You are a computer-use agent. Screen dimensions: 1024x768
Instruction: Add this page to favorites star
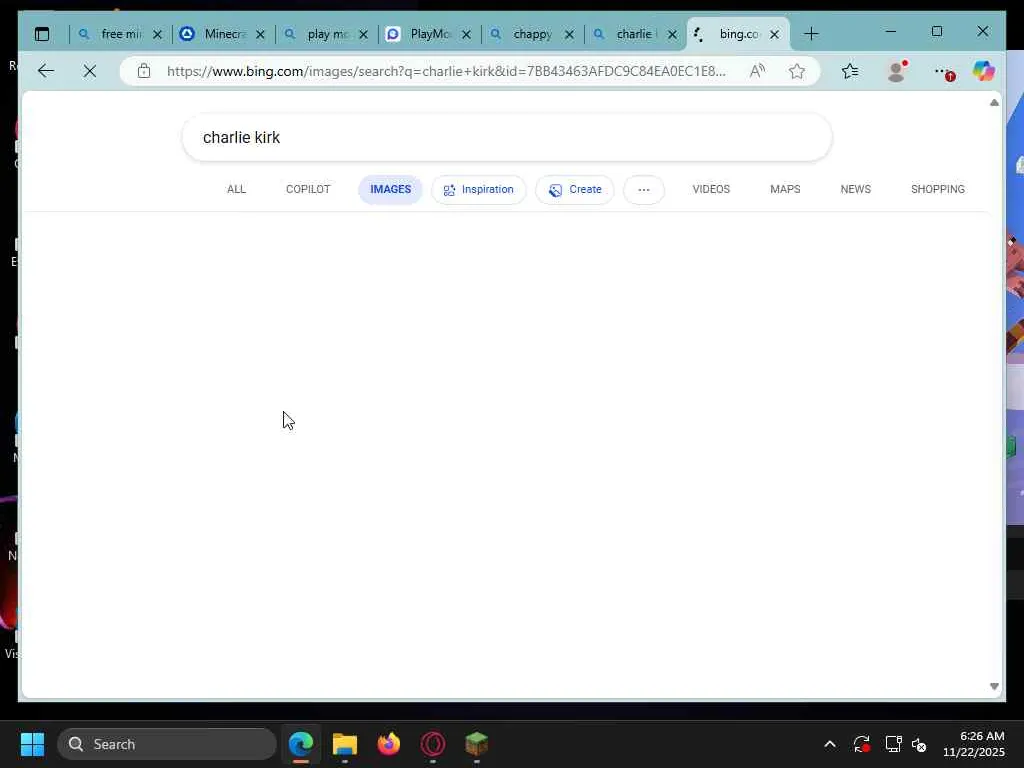[797, 71]
